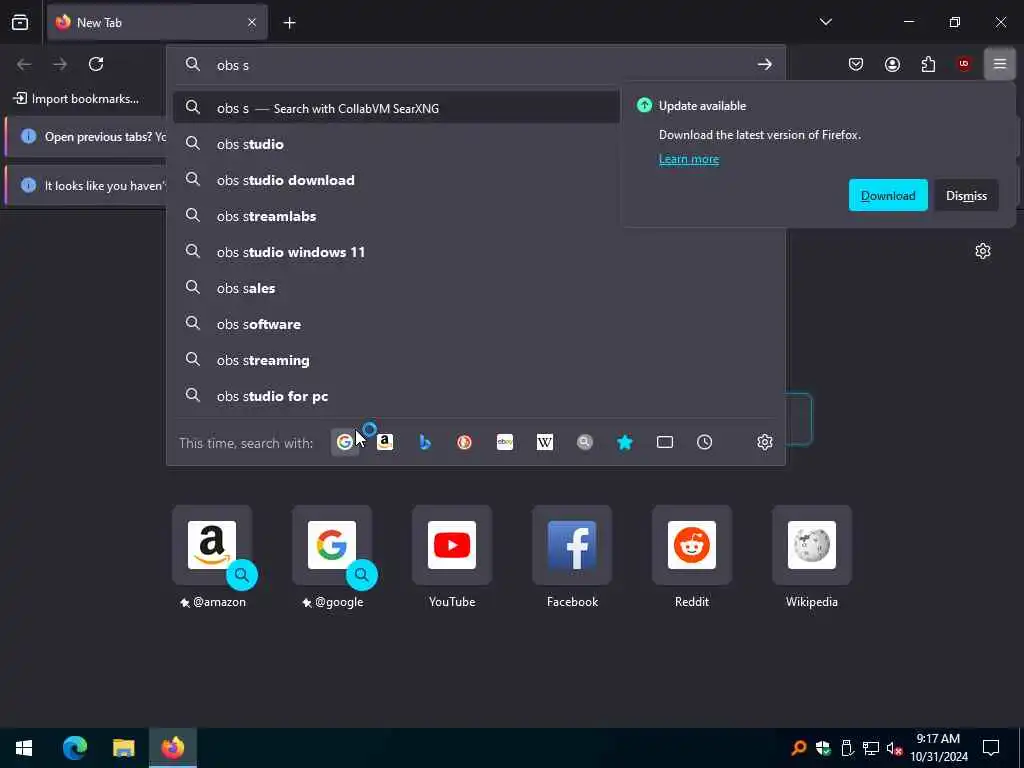
Task: Open Windows Security tray icon
Action: pos(823,748)
